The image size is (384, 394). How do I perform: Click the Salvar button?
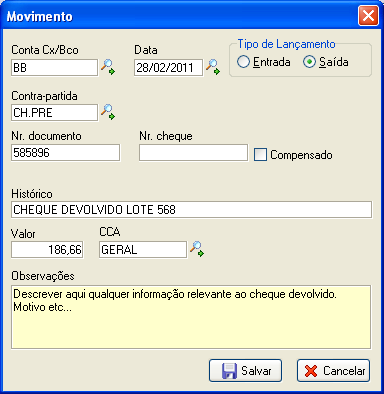pos(245,371)
